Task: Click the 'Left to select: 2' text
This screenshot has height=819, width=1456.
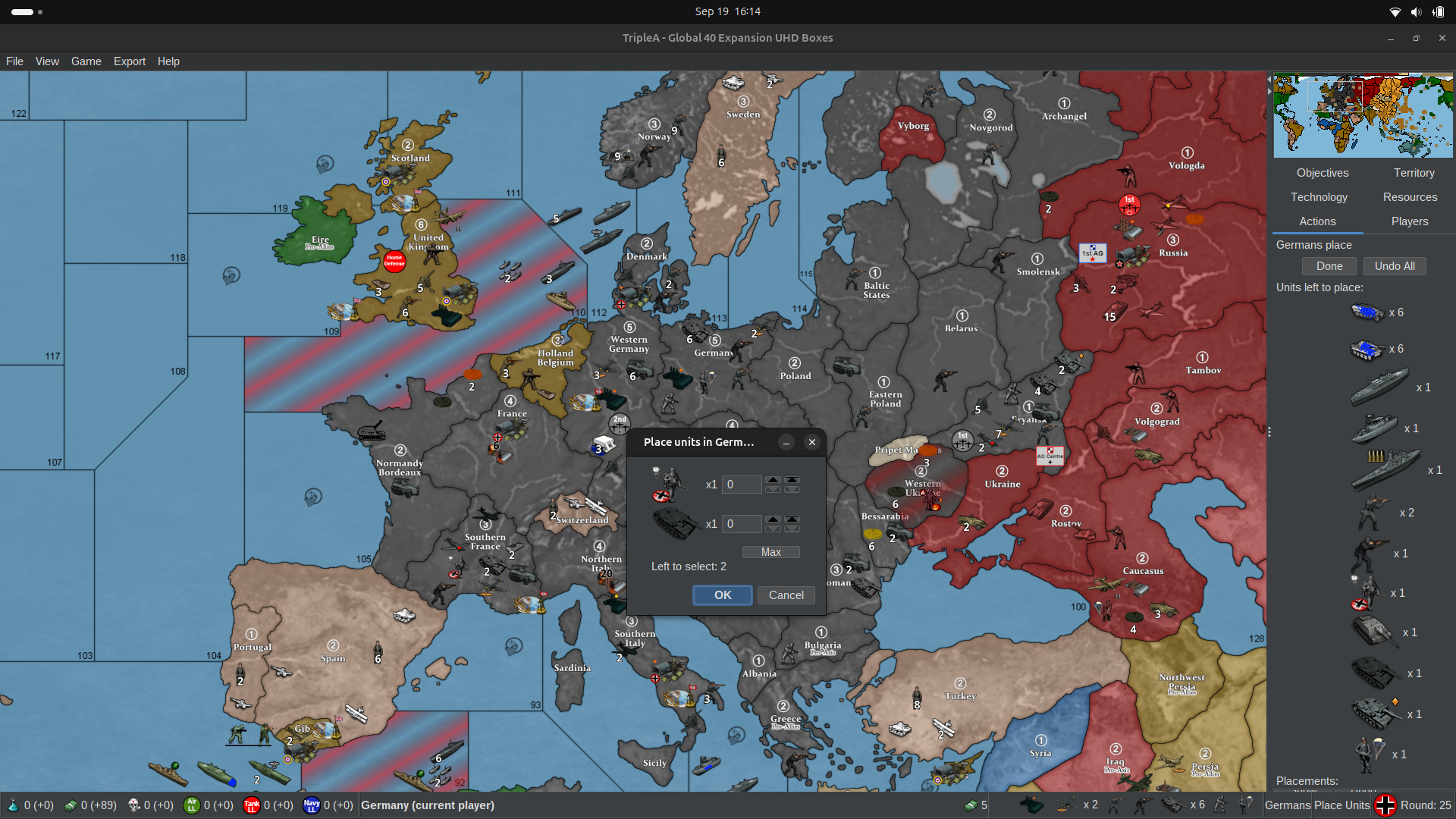Action: click(689, 566)
